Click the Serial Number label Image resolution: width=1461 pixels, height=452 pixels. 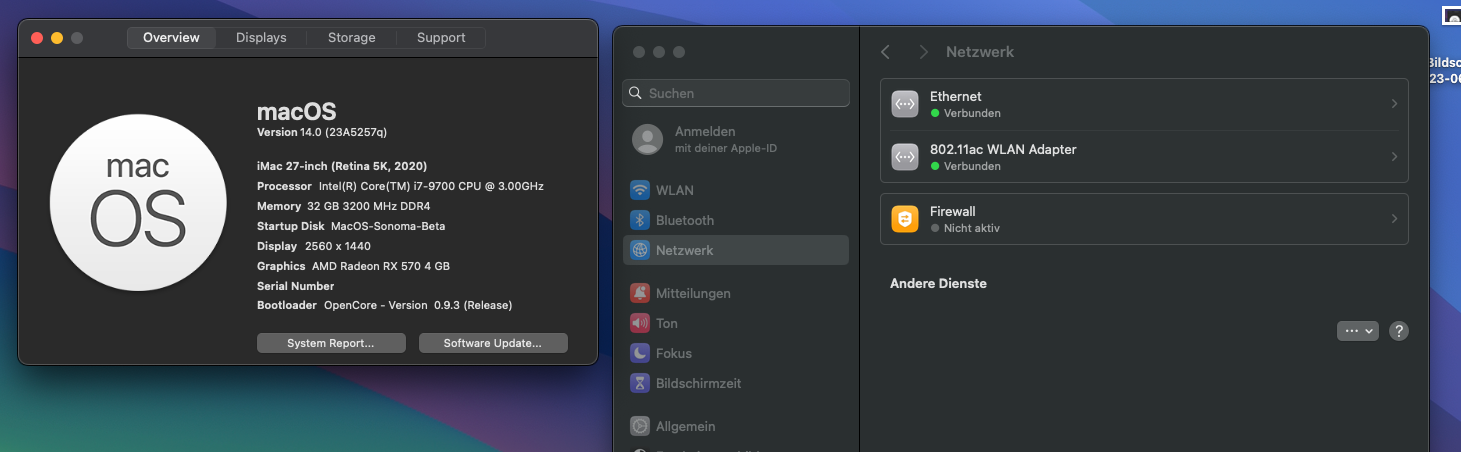point(296,286)
